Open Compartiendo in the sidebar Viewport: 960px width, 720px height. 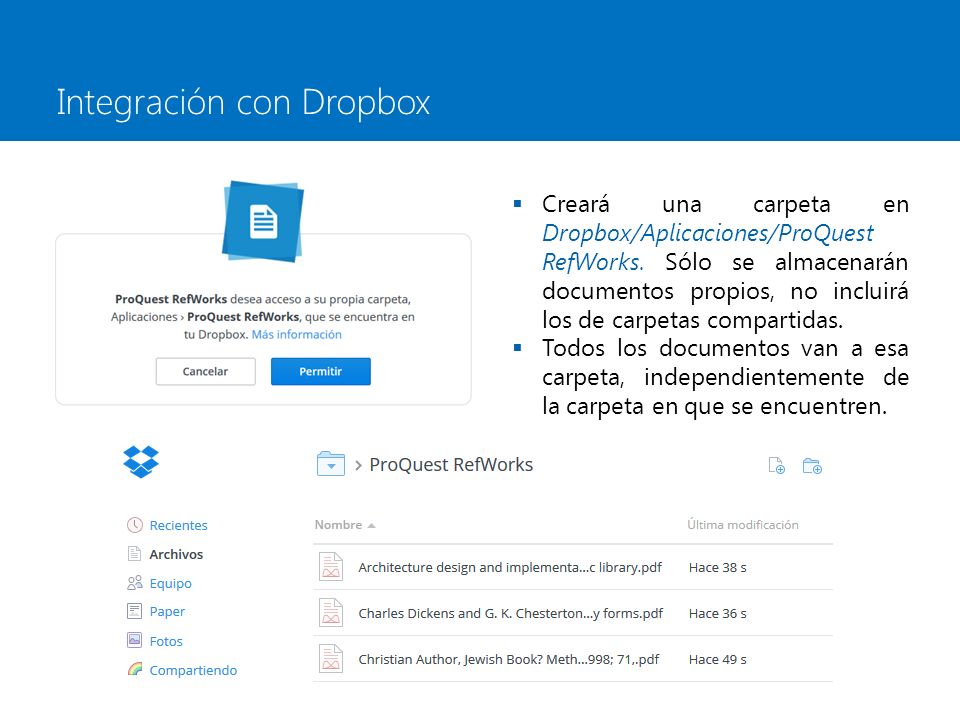click(193, 670)
